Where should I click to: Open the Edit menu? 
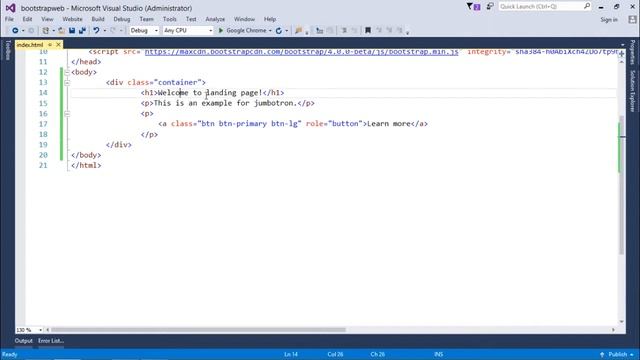point(27,19)
